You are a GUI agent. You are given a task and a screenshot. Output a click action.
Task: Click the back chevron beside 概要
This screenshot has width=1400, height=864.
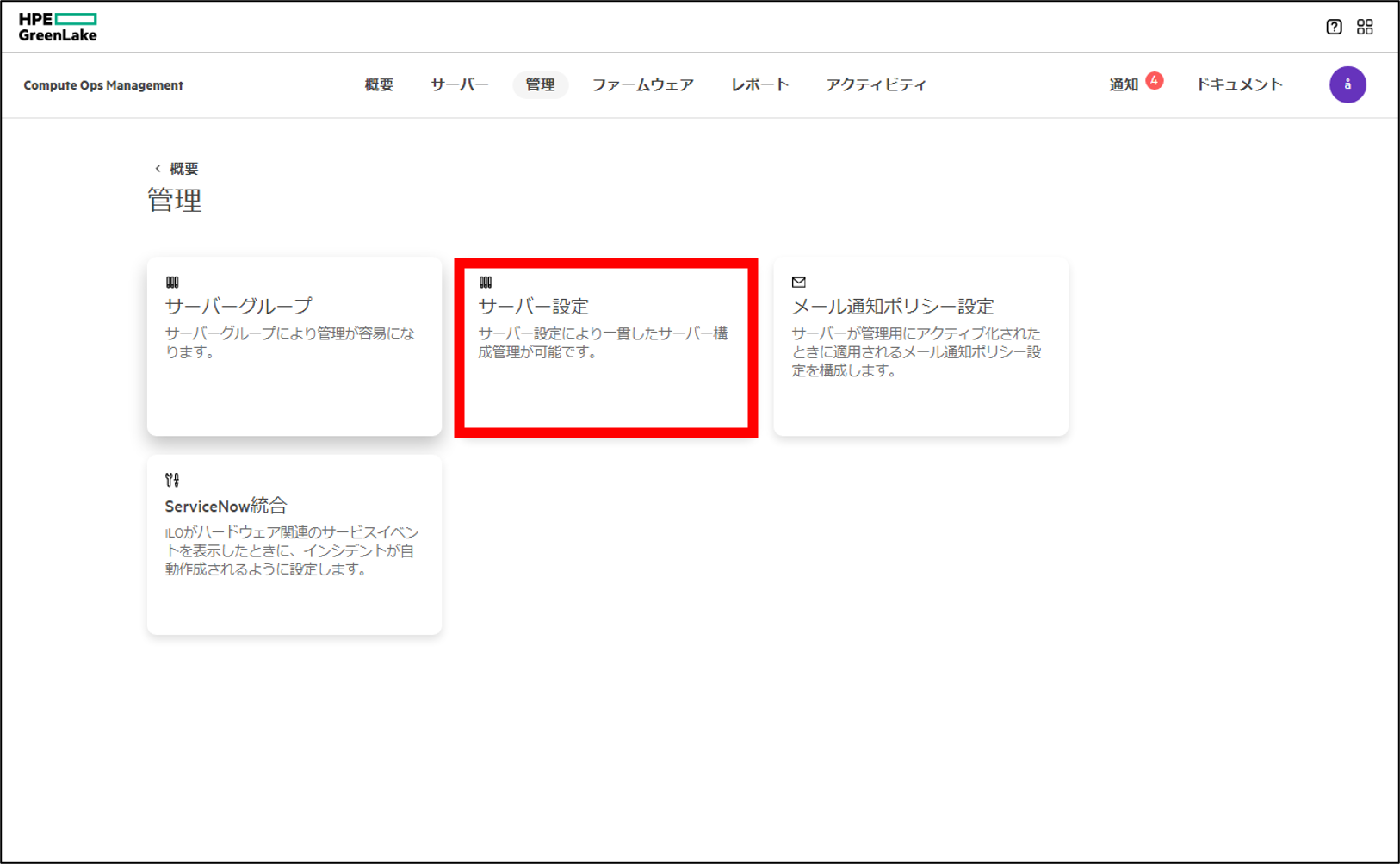point(158,168)
